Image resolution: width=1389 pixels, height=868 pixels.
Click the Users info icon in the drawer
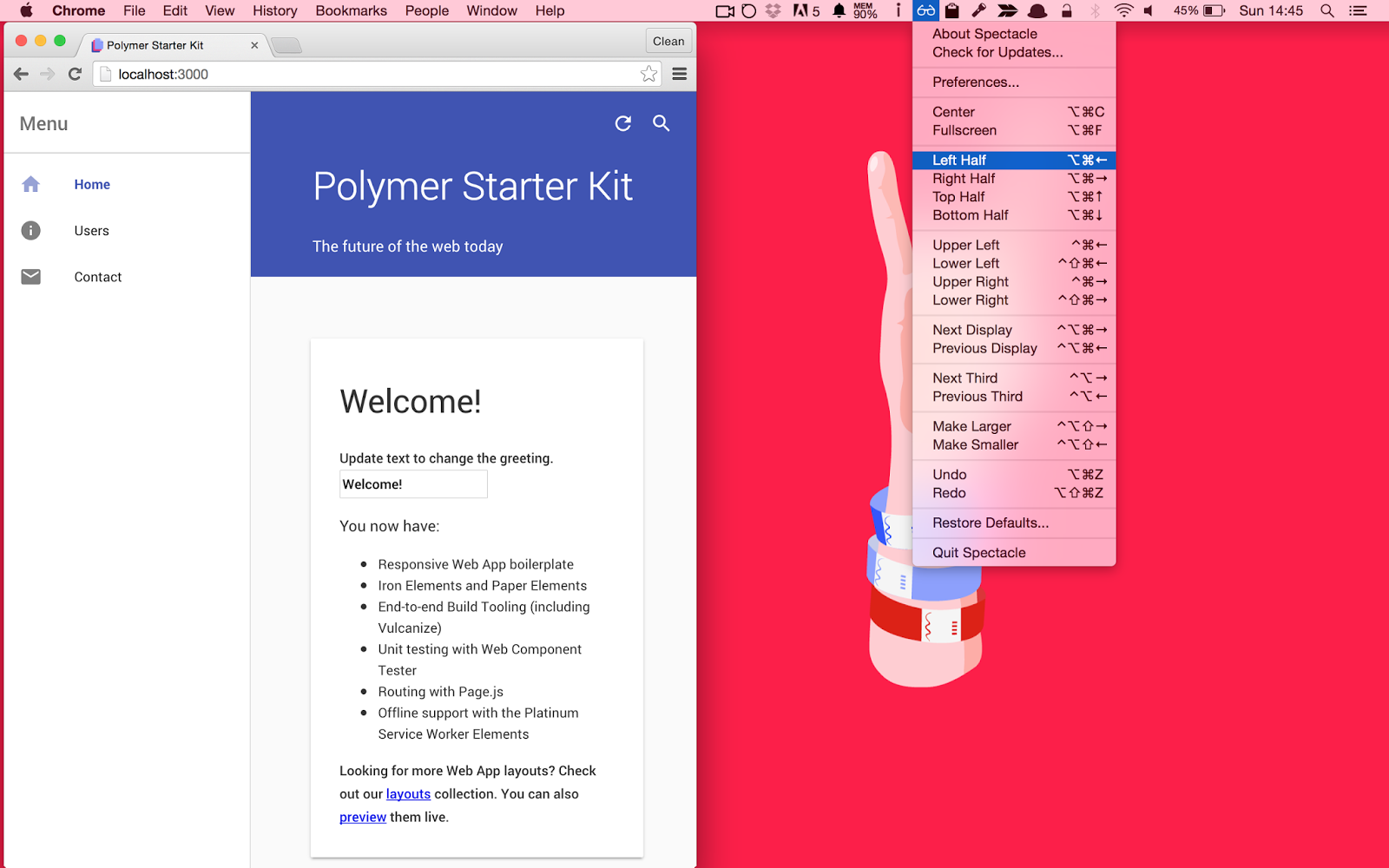pyautogui.click(x=31, y=230)
